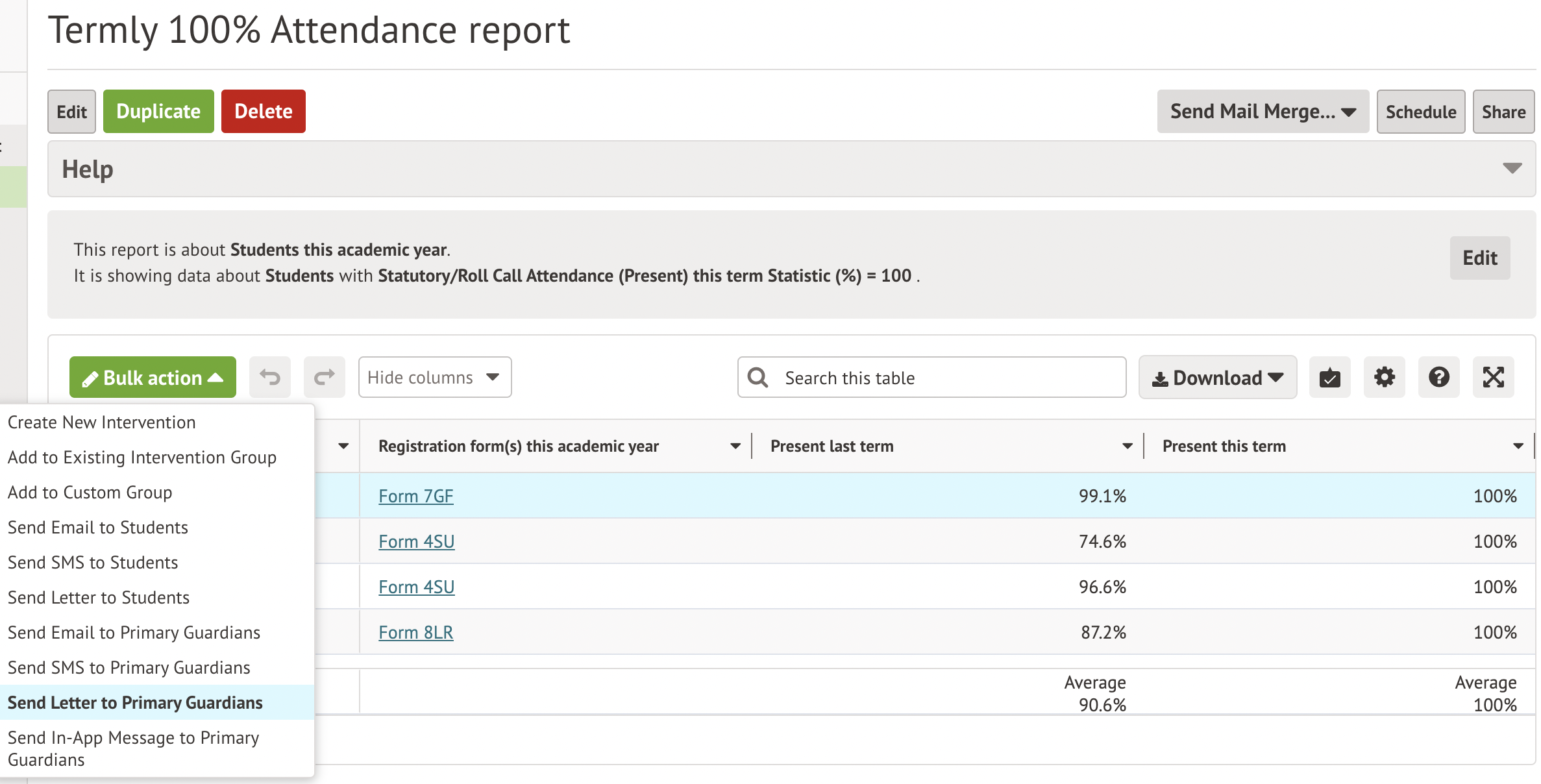This screenshot has height=784, width=1541.
Task: Open the Download dropdown
Action: pos(1217,377)
